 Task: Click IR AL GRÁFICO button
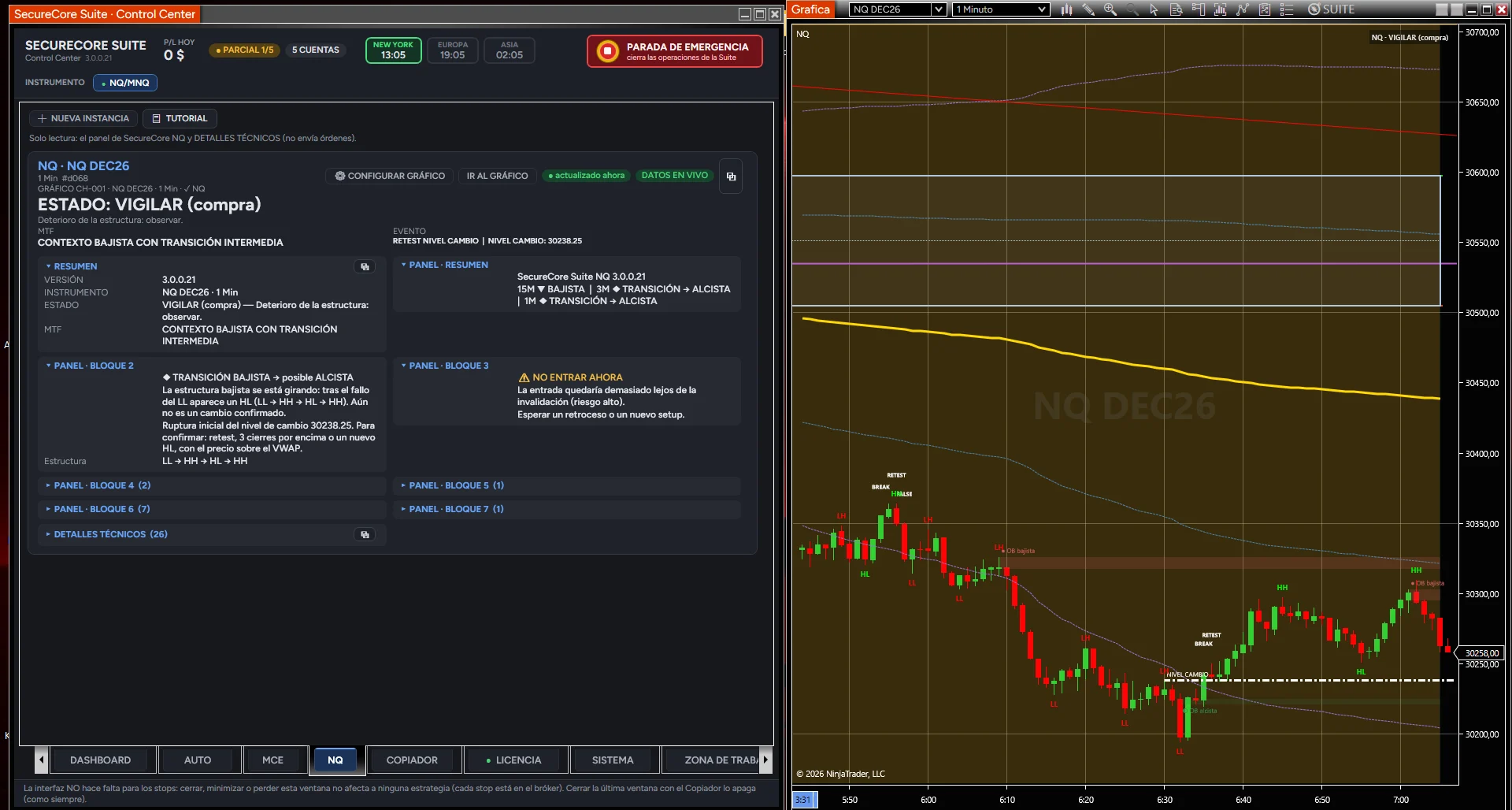(x=497, y=176)
